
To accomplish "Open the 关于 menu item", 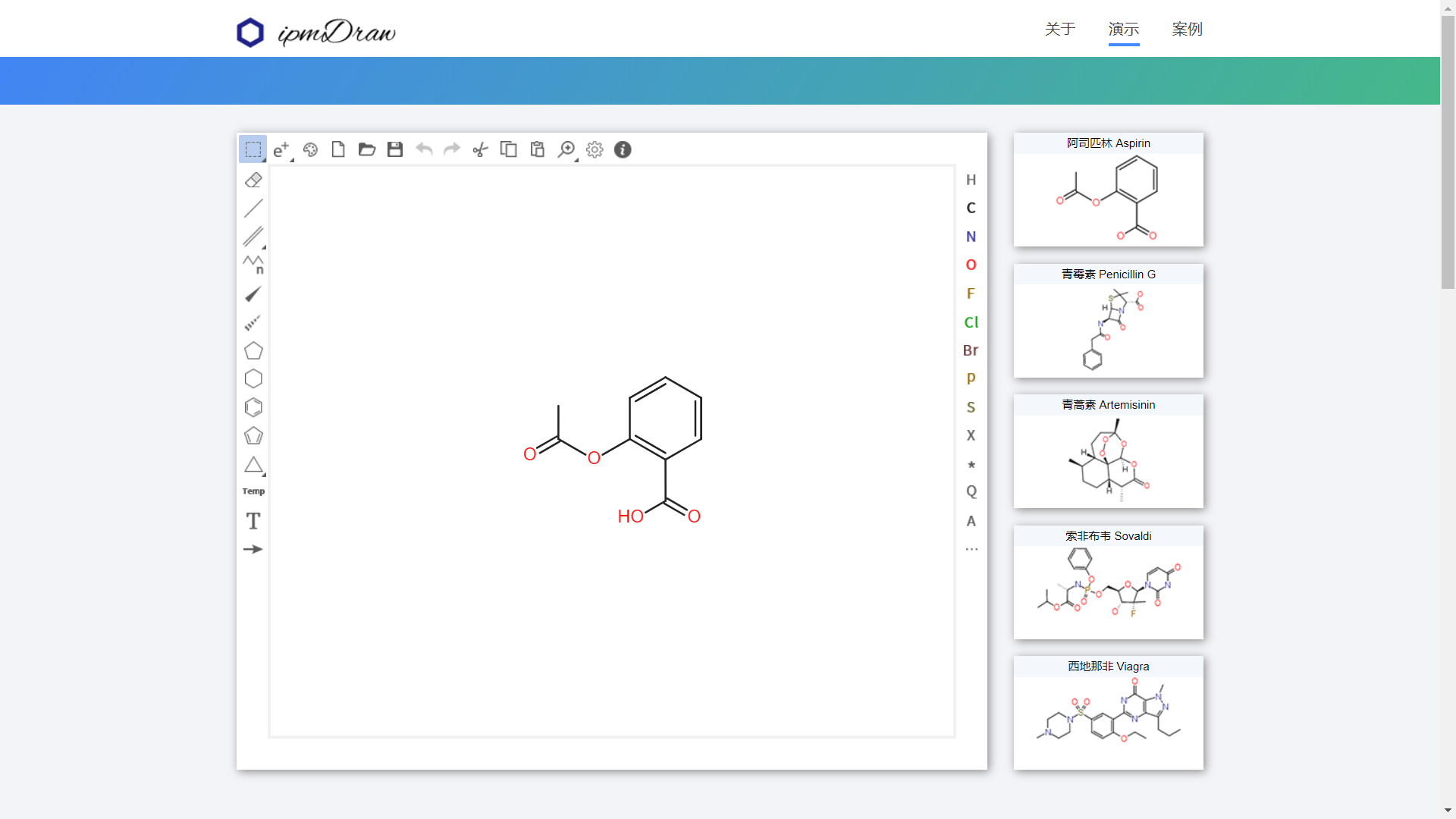I will pos(1059,30).
